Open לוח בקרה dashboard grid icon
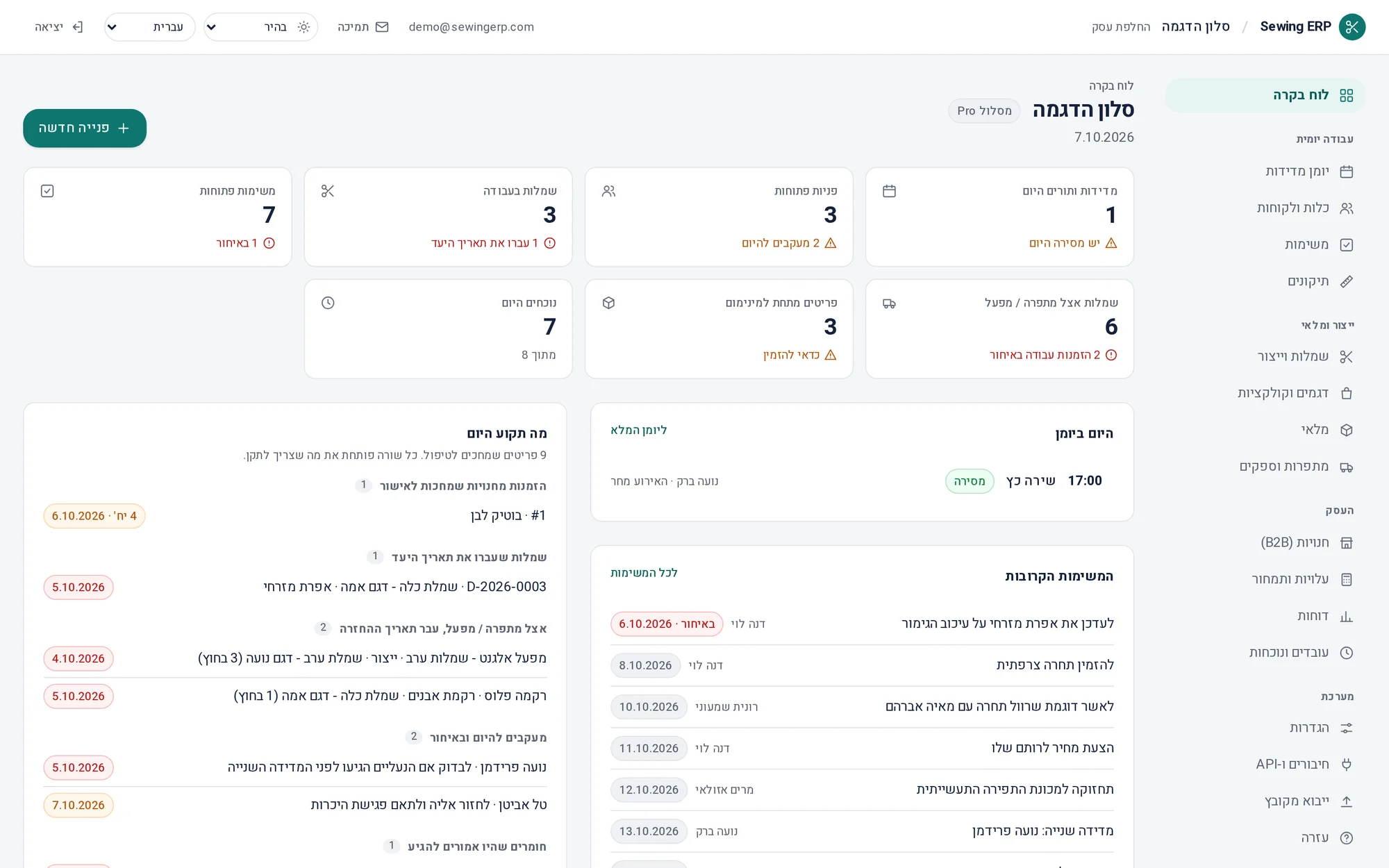1389x868 pixels. pos(1346,95)
